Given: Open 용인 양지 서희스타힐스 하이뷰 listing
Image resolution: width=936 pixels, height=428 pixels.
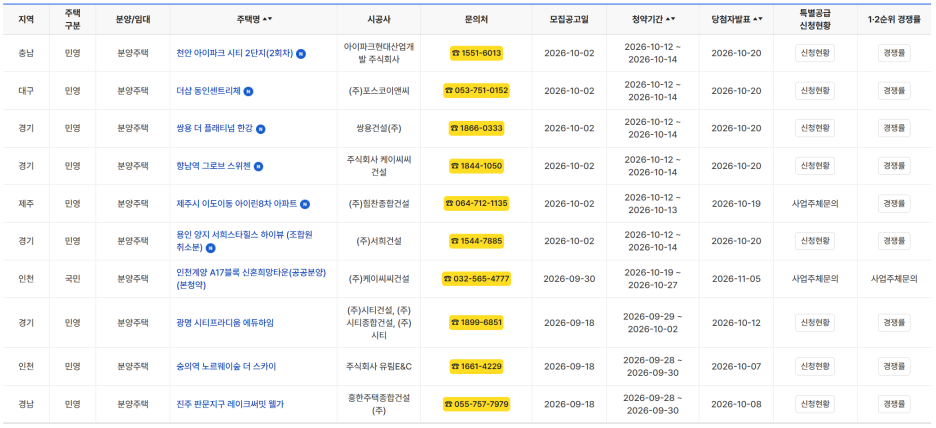Looking at the screenshot, I should pos(244,241).
